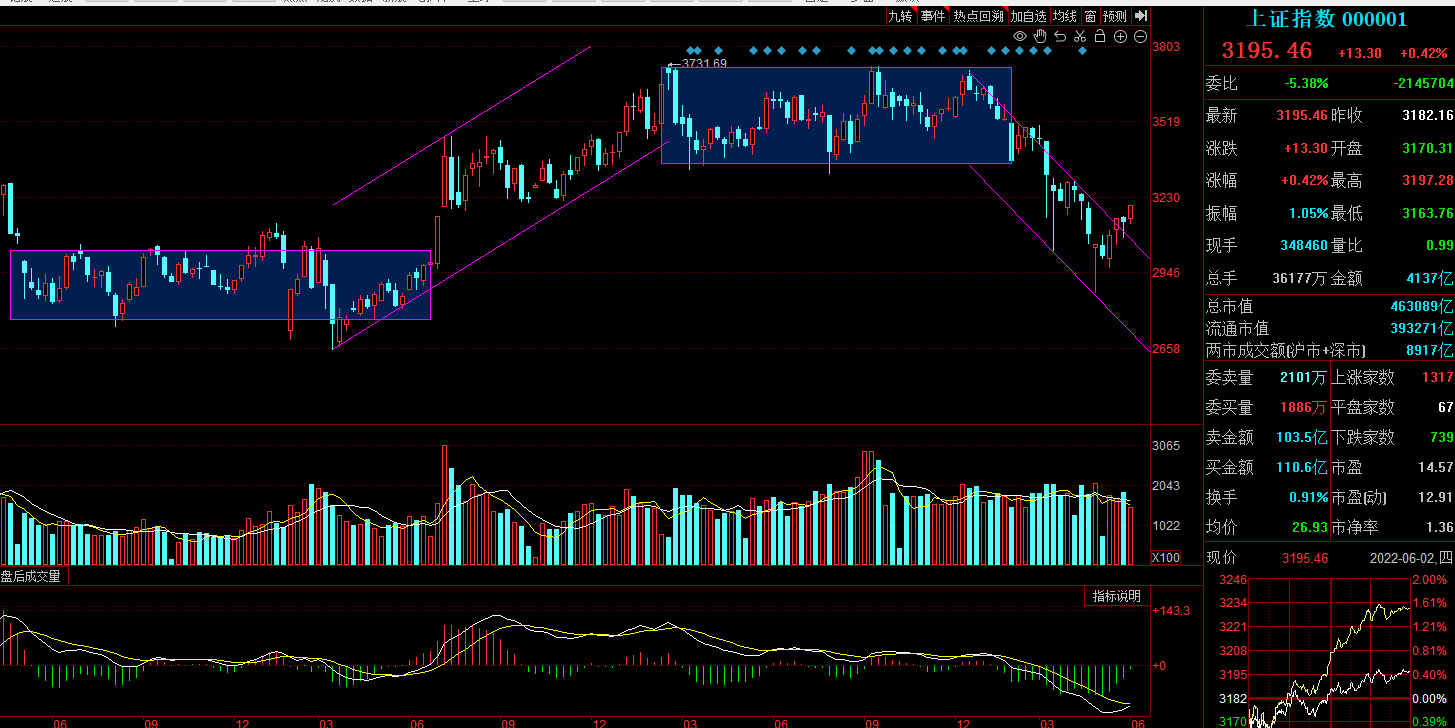Add stock with 加自选 button
Viewport: 1455px width, 728px height.
point(1028,16)
